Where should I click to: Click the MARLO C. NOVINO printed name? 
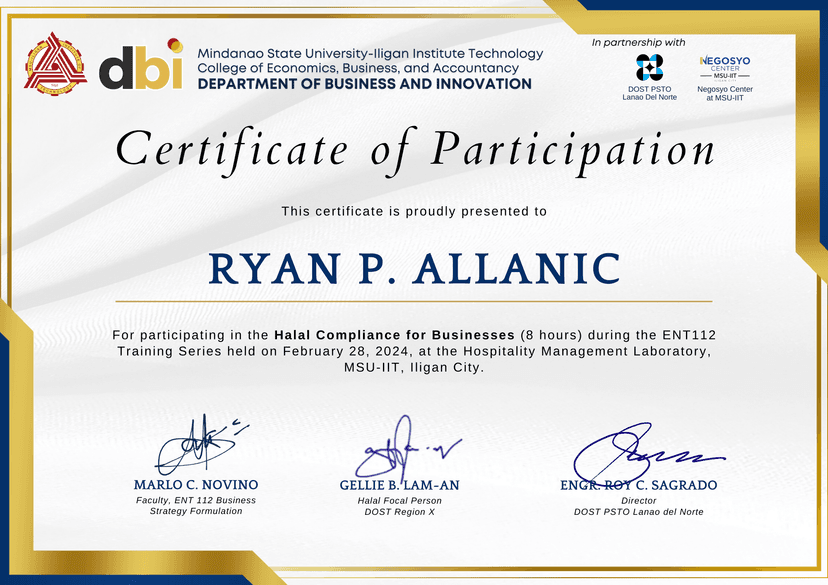196,485
